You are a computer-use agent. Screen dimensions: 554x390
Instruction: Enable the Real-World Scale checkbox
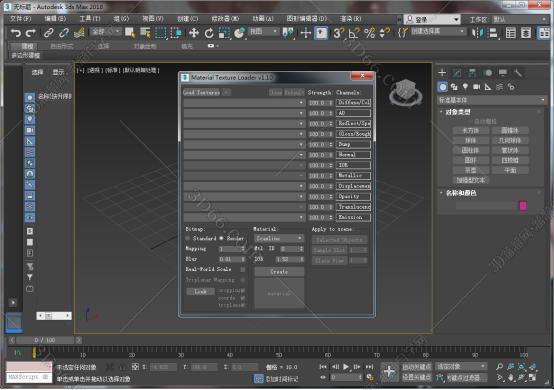click(243, 269)
